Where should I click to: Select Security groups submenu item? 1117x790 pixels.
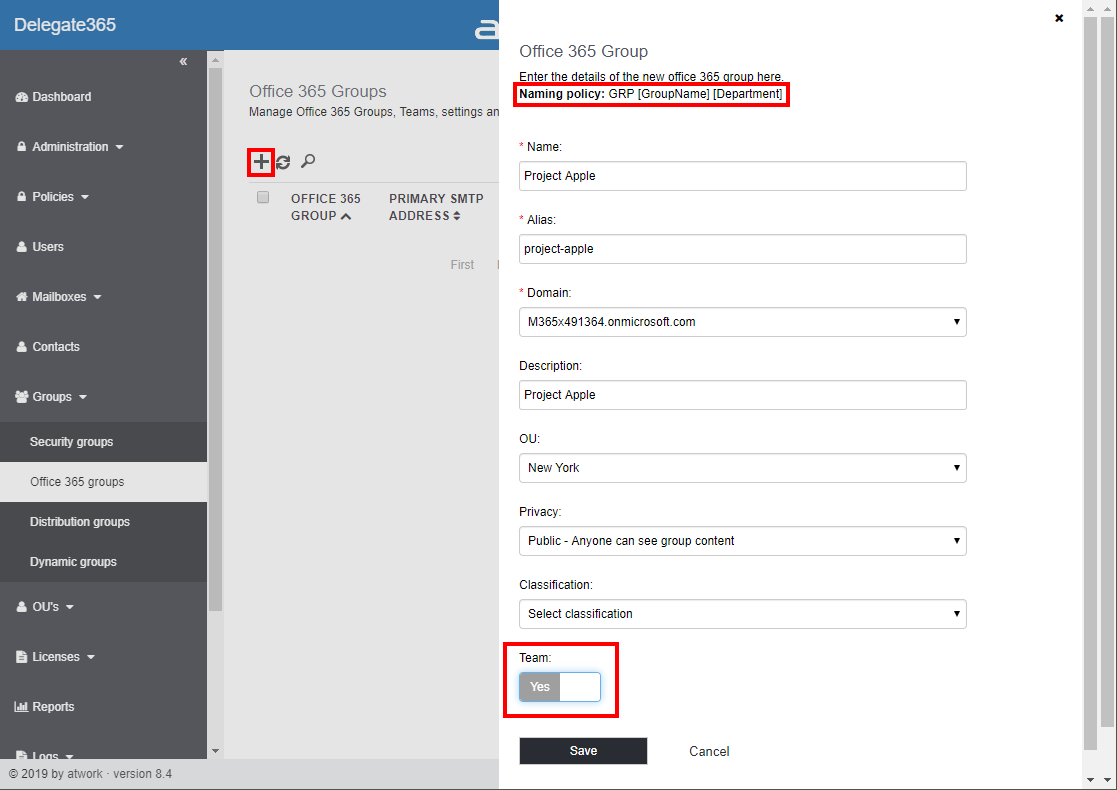[x=103, y=442]
